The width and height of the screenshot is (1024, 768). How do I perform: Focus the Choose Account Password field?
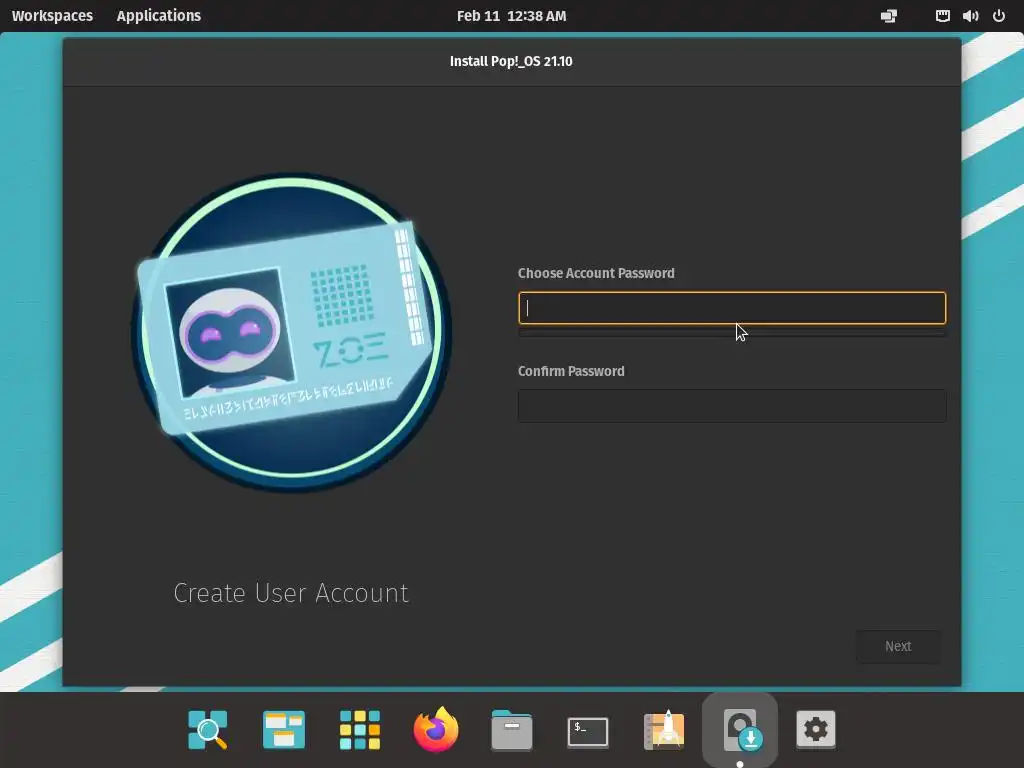click(732, 308)
